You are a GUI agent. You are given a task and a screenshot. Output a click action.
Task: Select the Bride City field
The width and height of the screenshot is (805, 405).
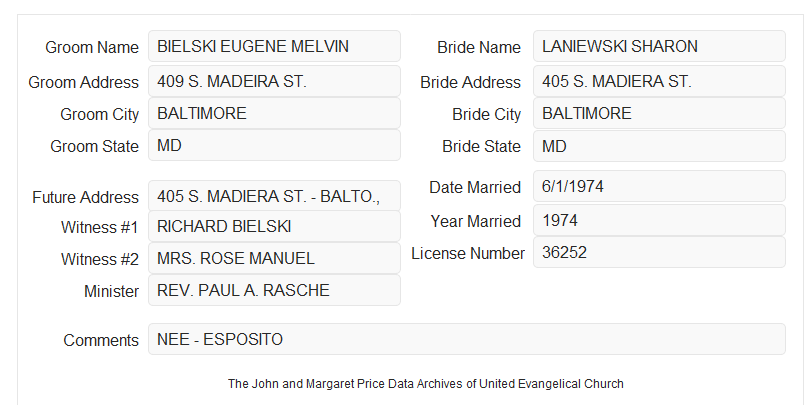tap(659, 113)
